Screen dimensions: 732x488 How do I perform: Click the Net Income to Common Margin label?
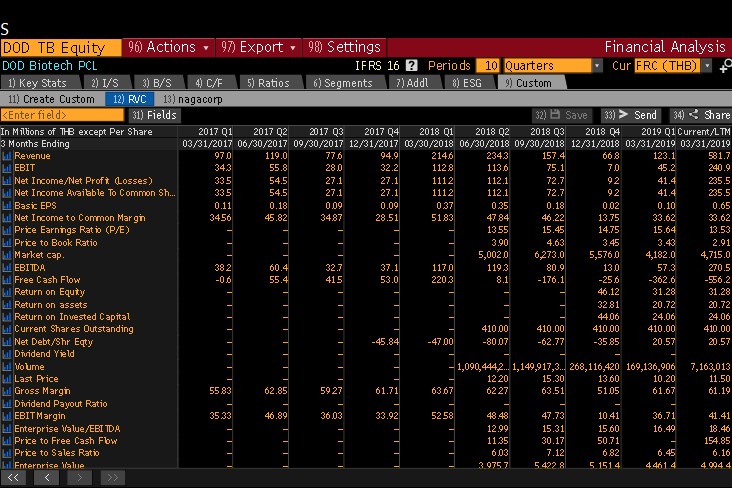80,218
